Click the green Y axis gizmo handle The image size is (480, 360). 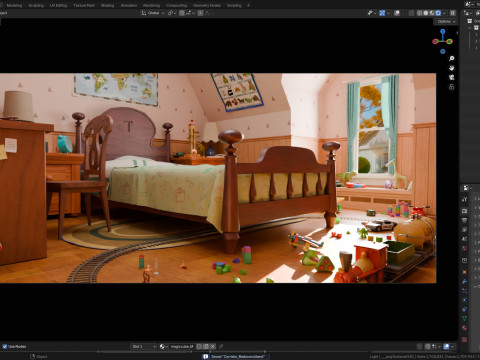click(x=450, y=41)
